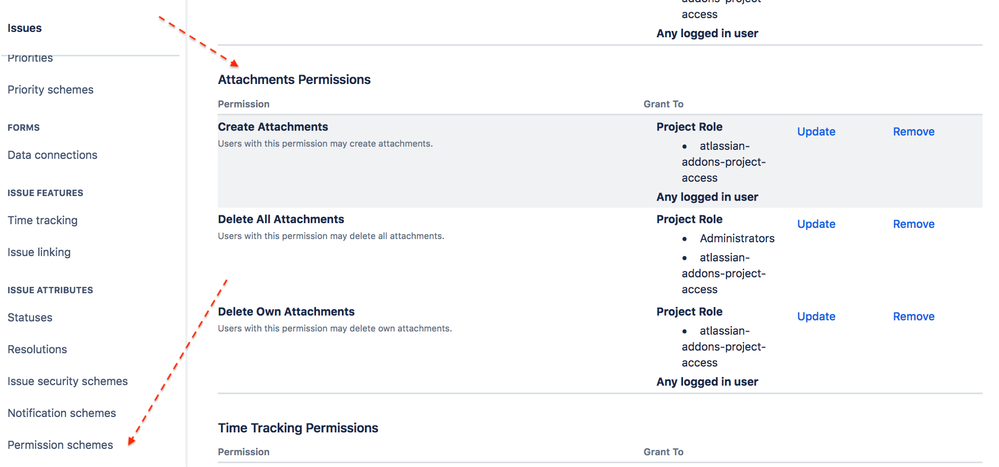The image size is (999, 467).
Task: Remove the Delete All Attachments grant
Action: [913, 224]
